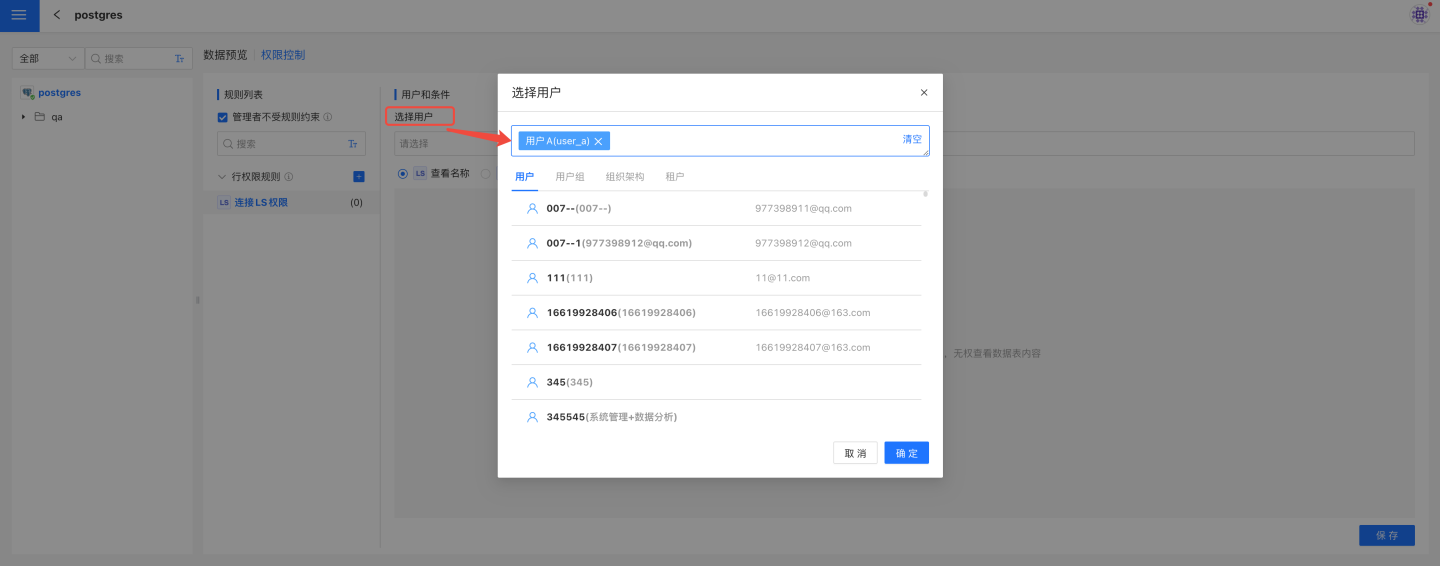Viewport: 1440px width, 566px height.
Task: Collapse the 行权限规则 section
Action: 222,177
